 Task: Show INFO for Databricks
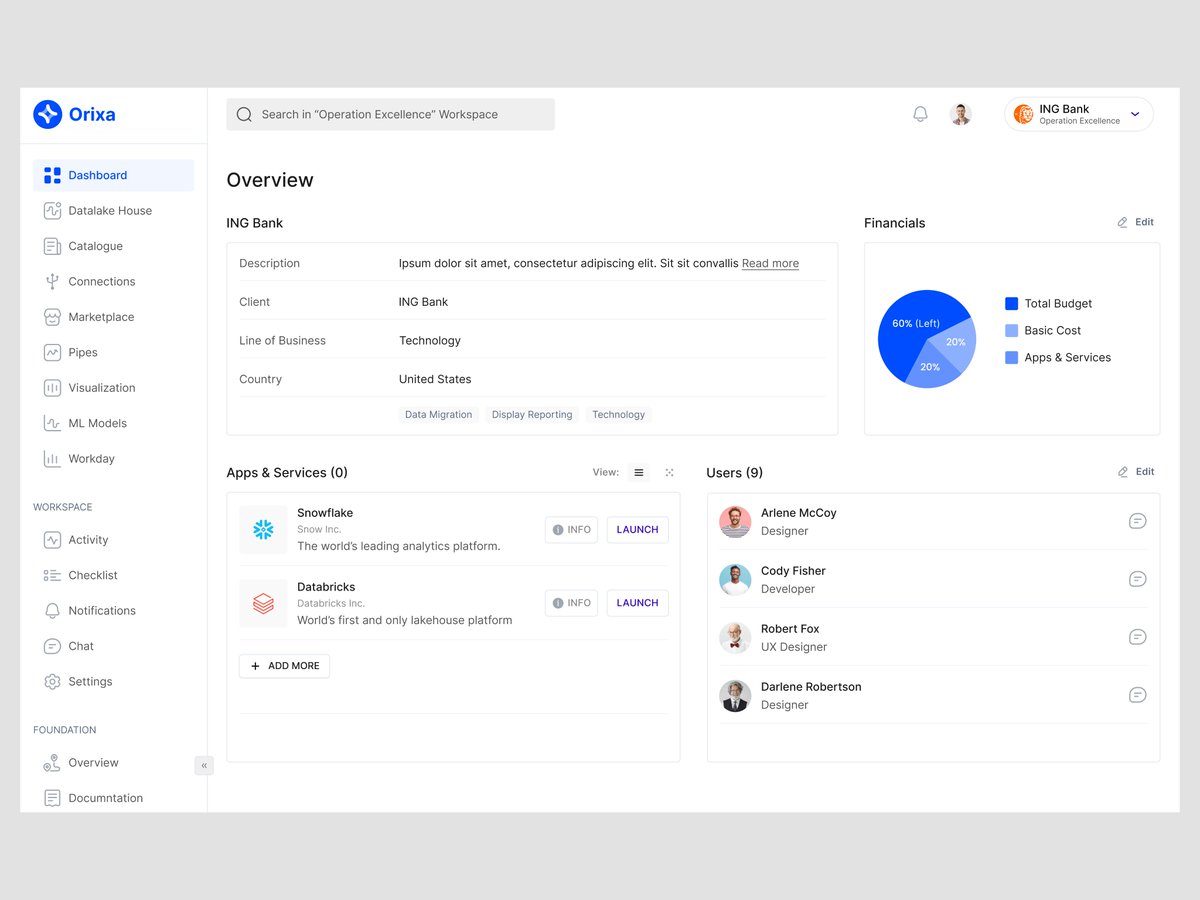pyautogui.click(x=571, y=603)
